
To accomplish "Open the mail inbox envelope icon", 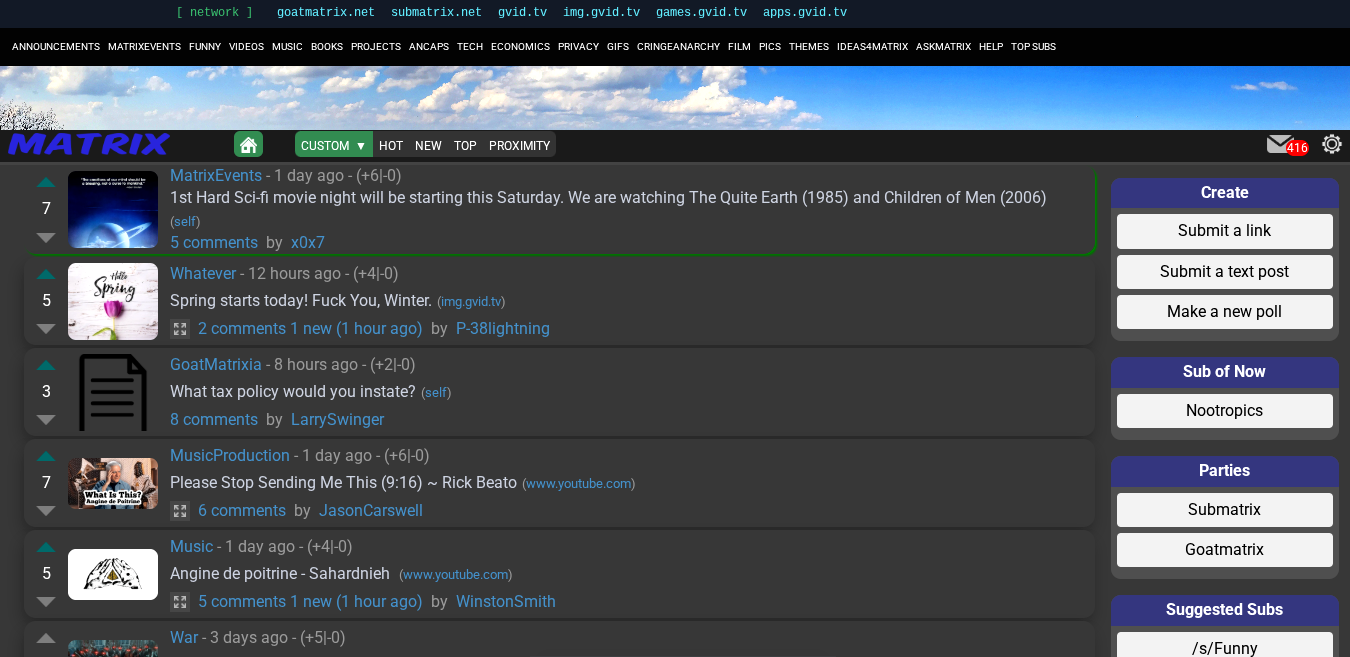I will point(1280,144).
